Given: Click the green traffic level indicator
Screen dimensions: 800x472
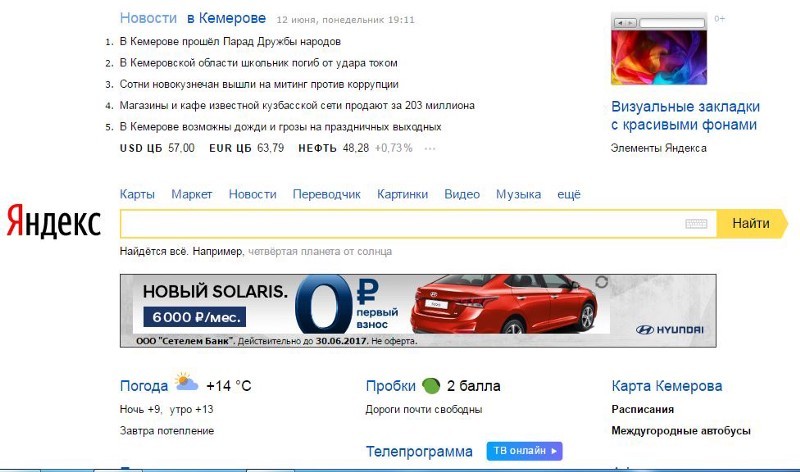Looking at the screenshot, I should (x=431, y=385).
